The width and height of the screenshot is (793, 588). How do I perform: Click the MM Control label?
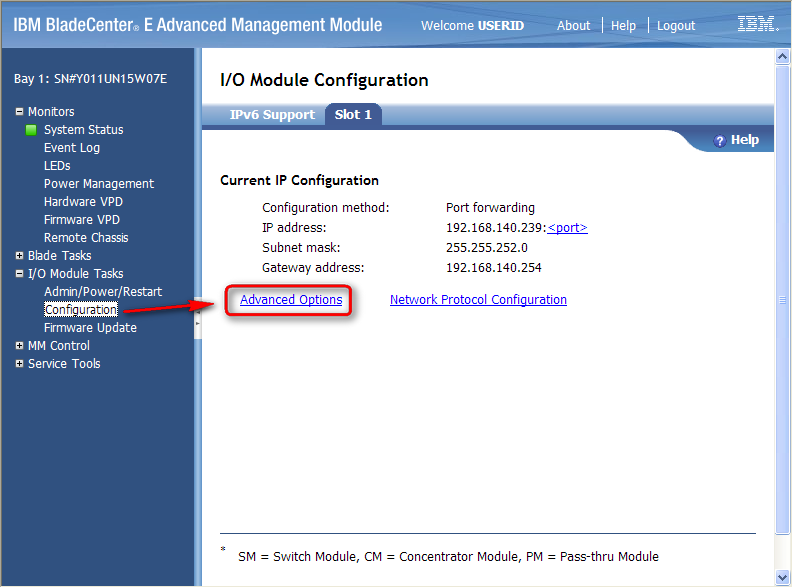point(59,346)
